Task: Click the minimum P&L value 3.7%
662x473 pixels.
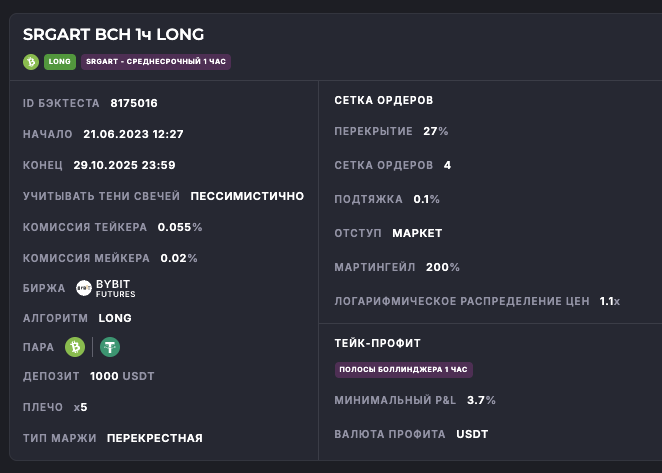Action: click(x=481, y=400)
